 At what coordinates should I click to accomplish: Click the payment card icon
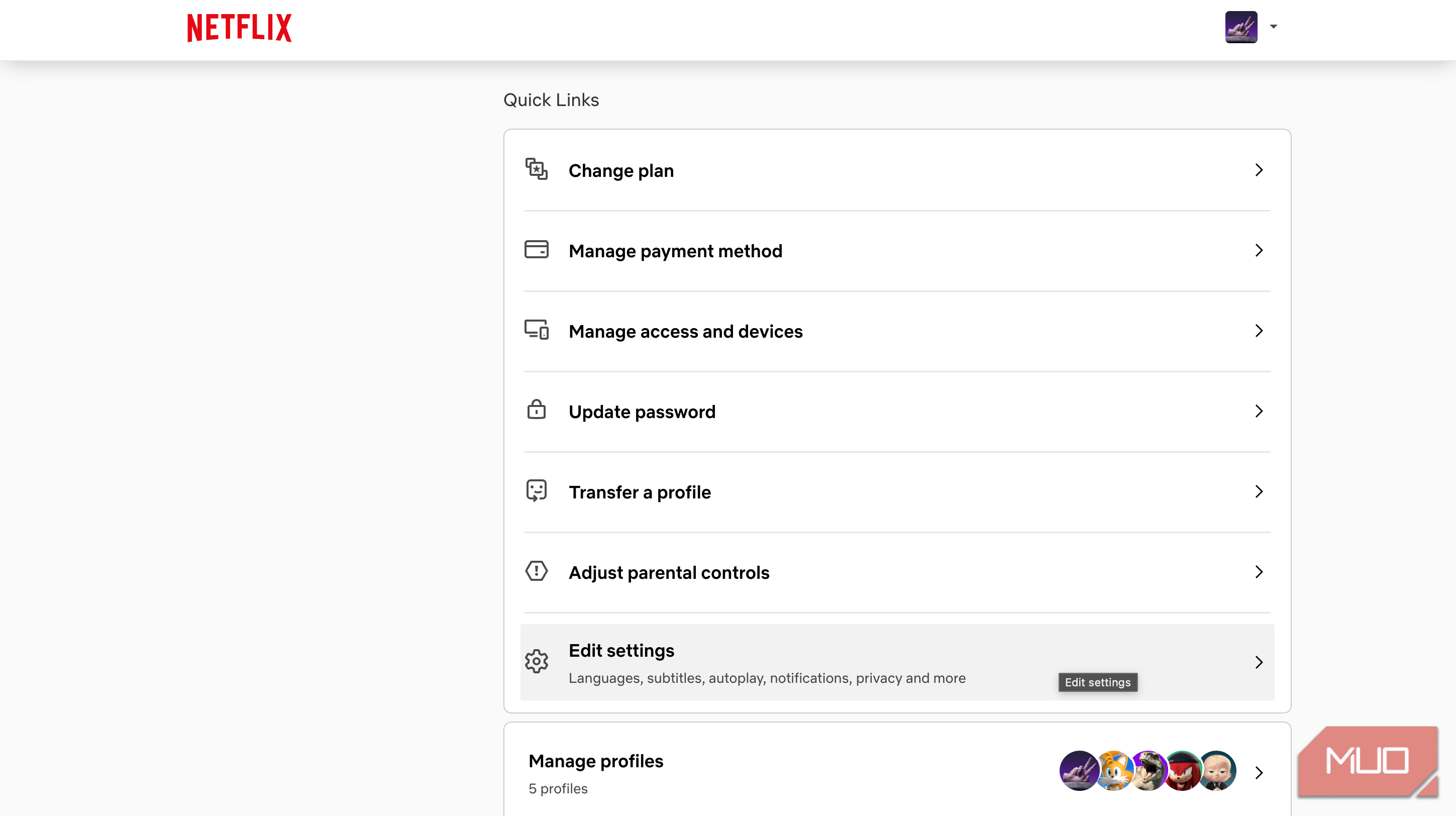pos(536,250)
